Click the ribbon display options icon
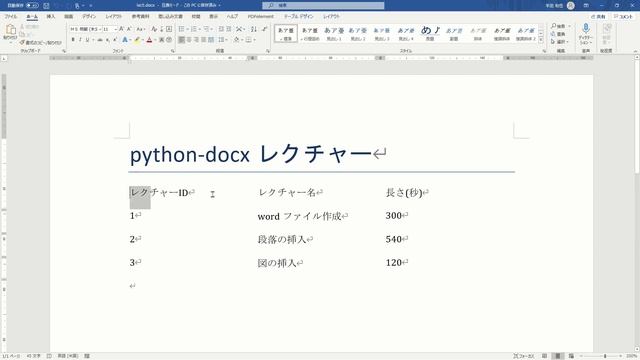The image size is (640, 360). 586,5
